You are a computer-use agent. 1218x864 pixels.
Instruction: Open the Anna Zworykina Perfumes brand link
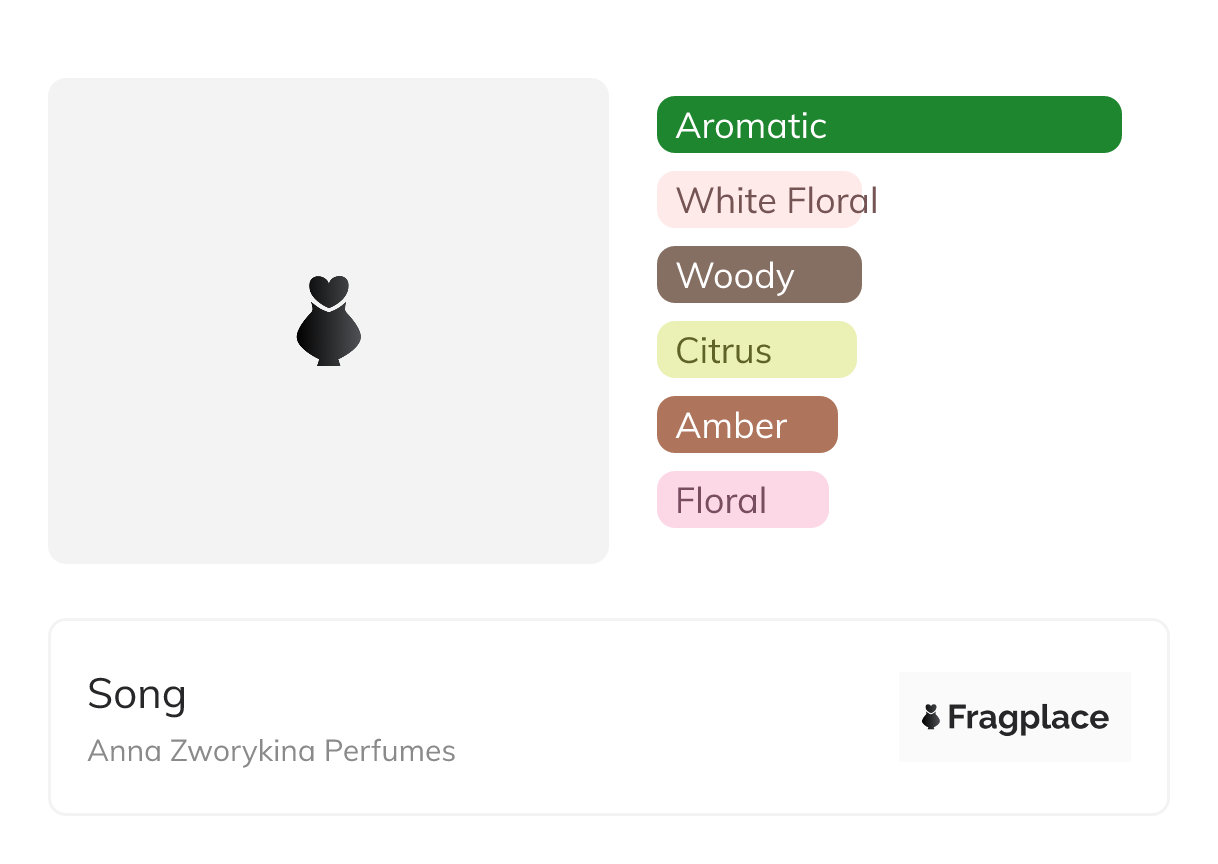coord(271,751)
